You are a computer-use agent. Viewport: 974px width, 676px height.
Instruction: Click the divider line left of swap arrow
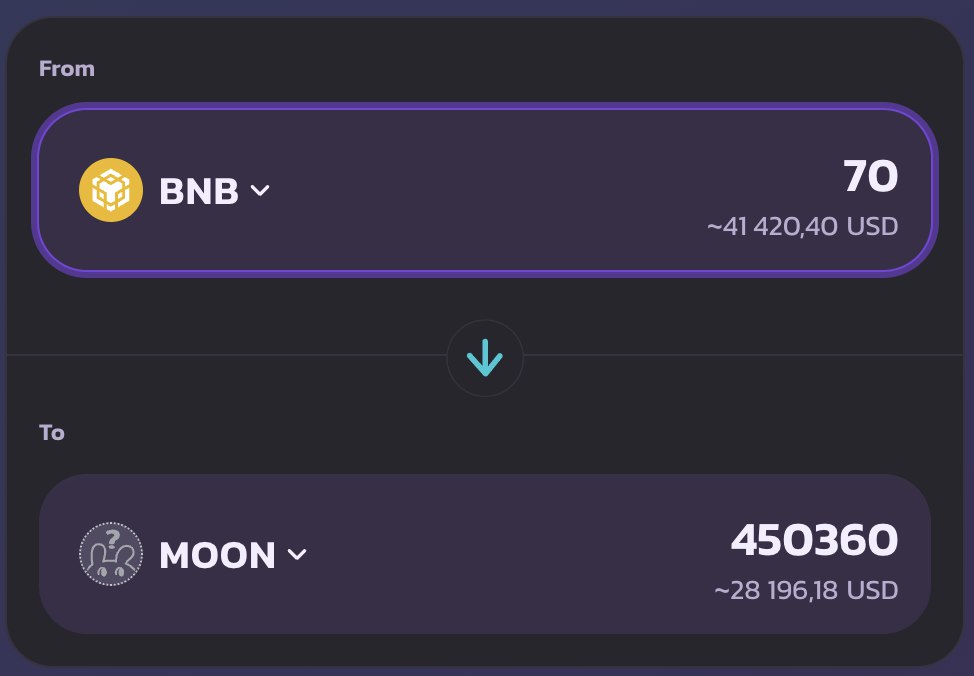[x=220, y=355]
